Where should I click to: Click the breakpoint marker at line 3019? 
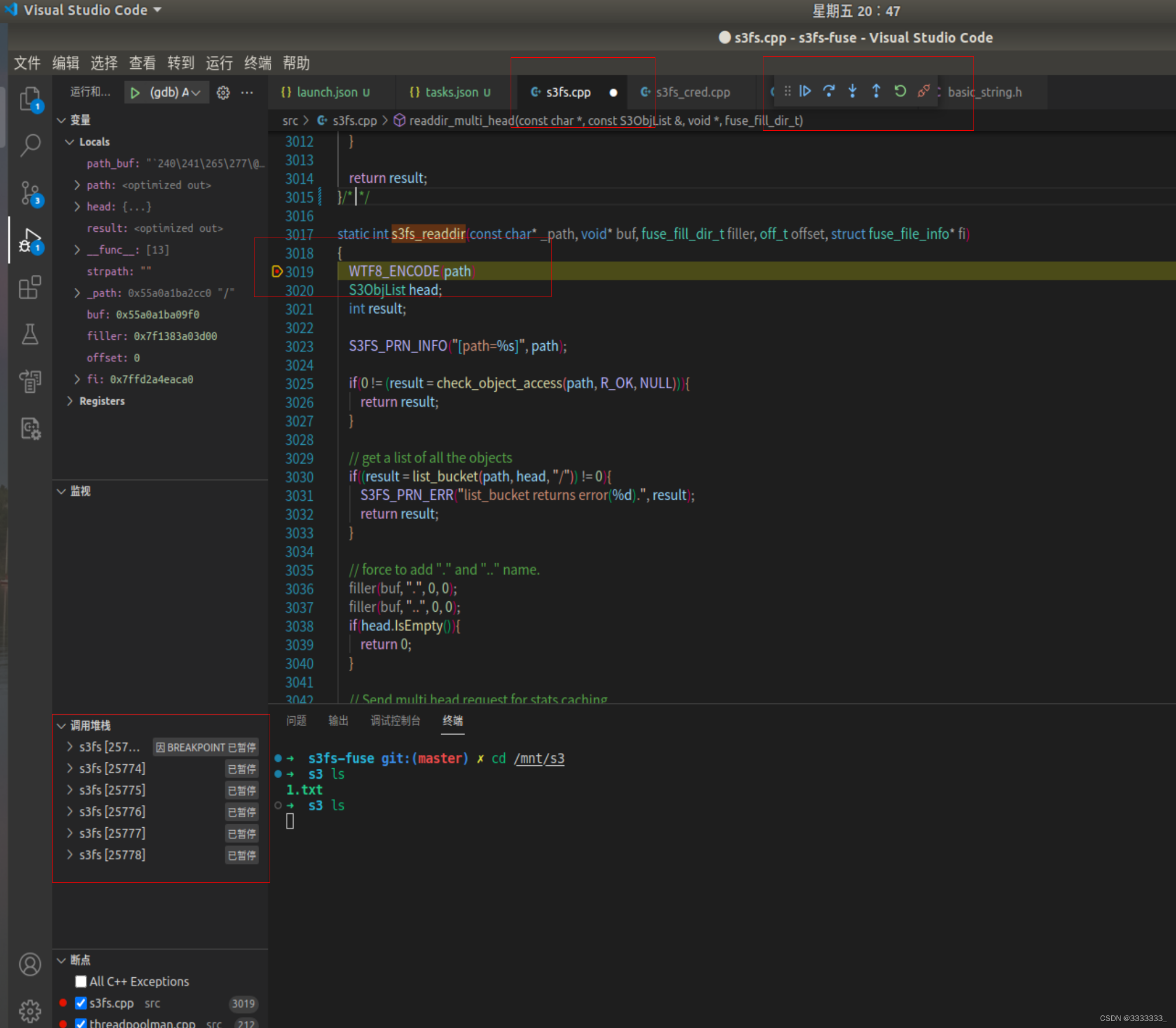point(277,271)
